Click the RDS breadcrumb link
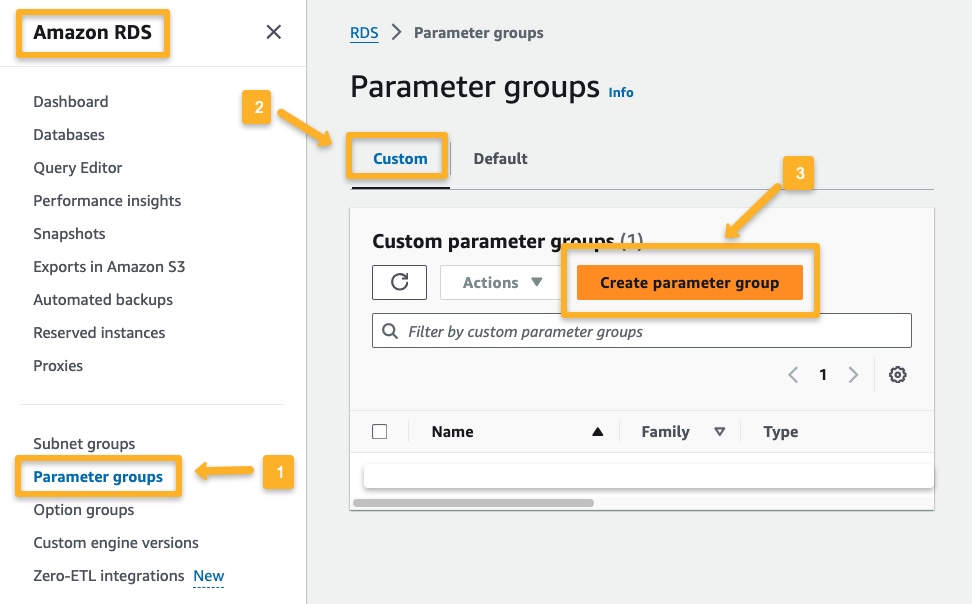 point(364,33)
